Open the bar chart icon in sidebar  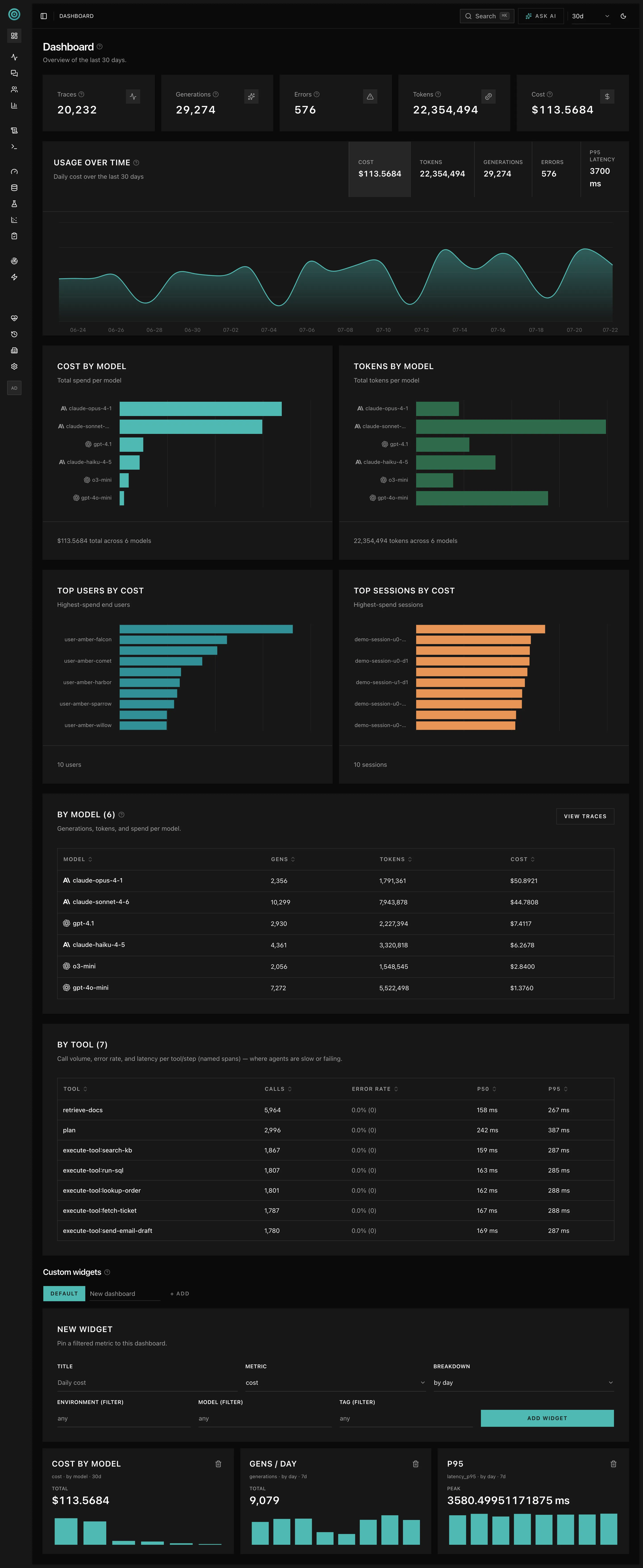point(14,105)
